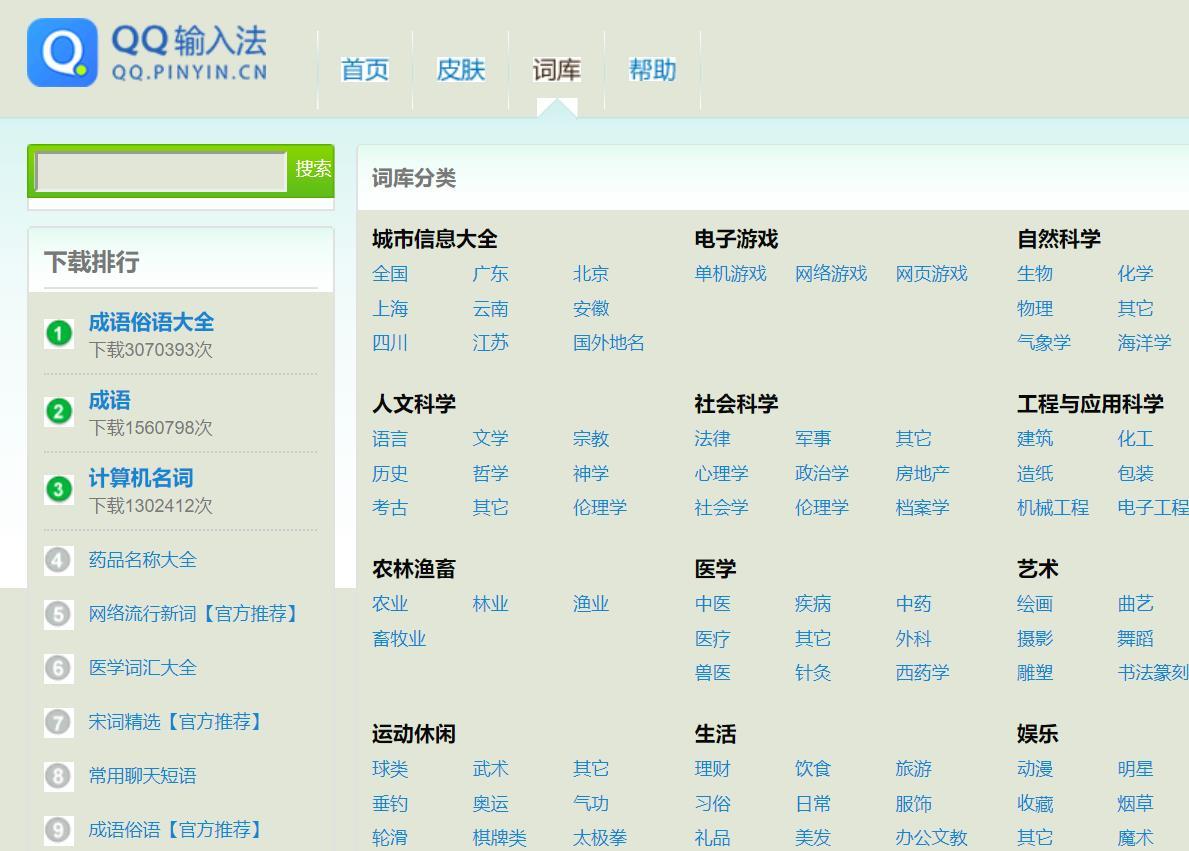
Task: Select the 针灸 category
Action: point(813,674)
